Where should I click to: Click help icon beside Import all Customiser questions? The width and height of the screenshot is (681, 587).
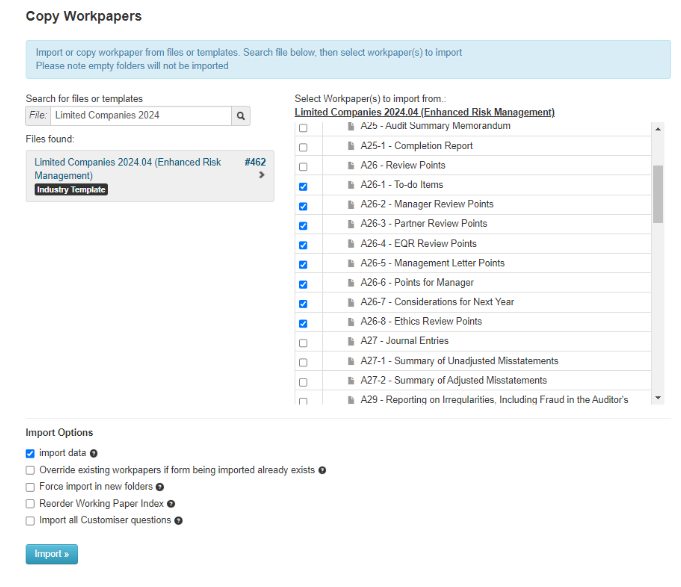point(179,521)
